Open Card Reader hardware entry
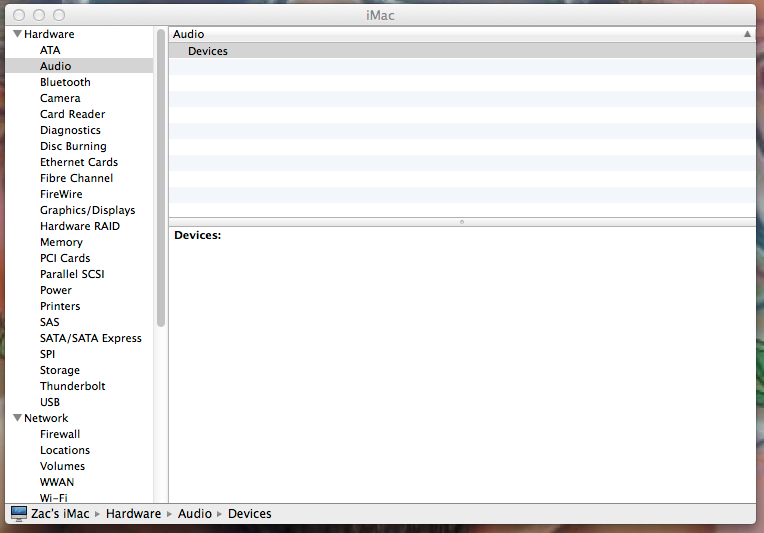The image size is (764, 533). (73, 114)
